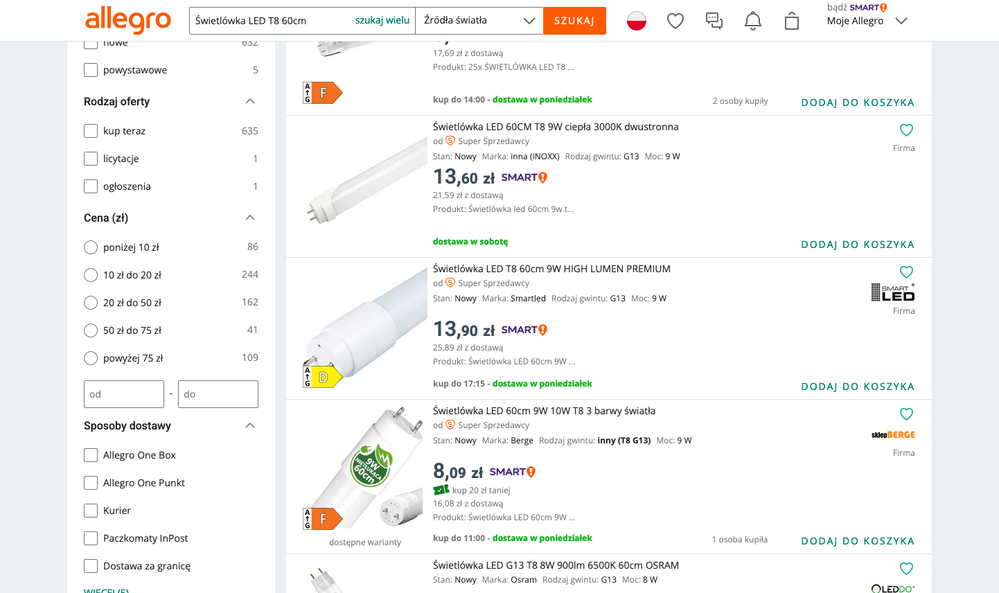Open messages chat icon in header
The image size is (999, 593).
pyautogui.click(x=714, y=21)
